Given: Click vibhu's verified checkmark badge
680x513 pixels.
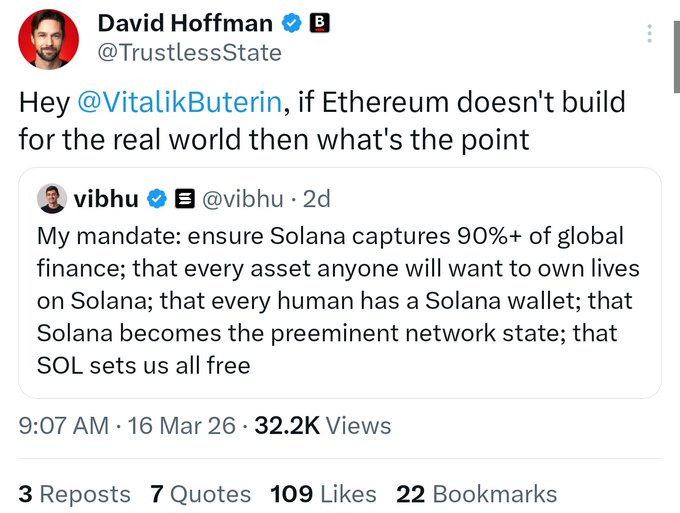Looking at the screenshot, I should point(157,200).
